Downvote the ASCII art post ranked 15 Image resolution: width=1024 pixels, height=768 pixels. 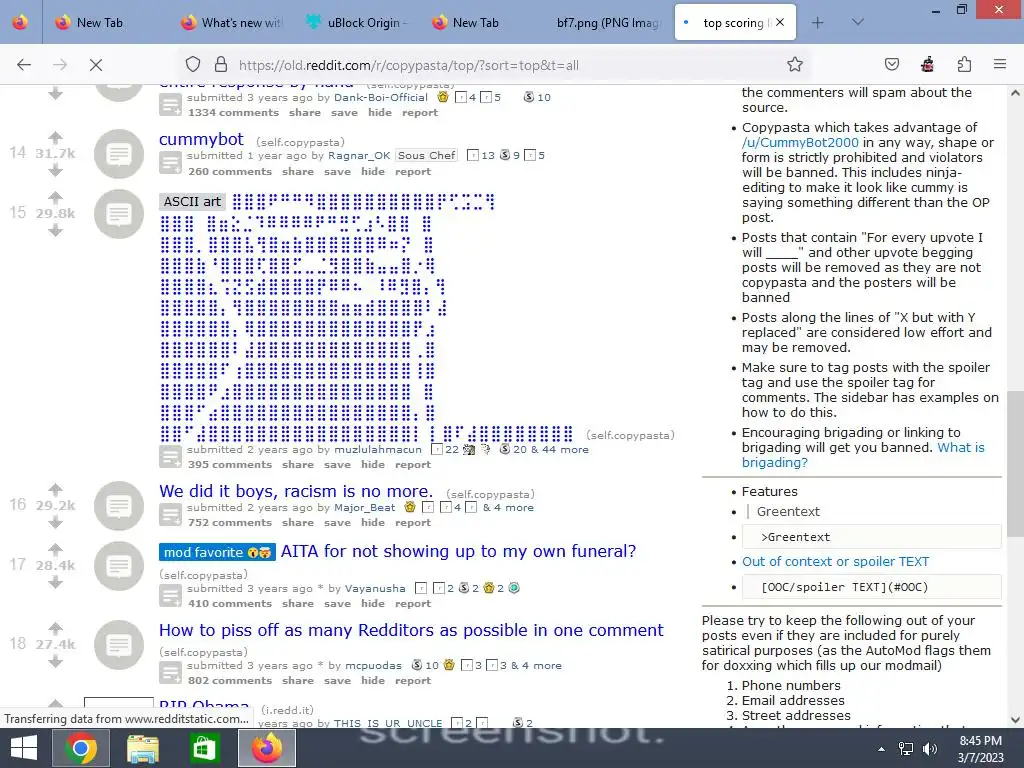56,230
